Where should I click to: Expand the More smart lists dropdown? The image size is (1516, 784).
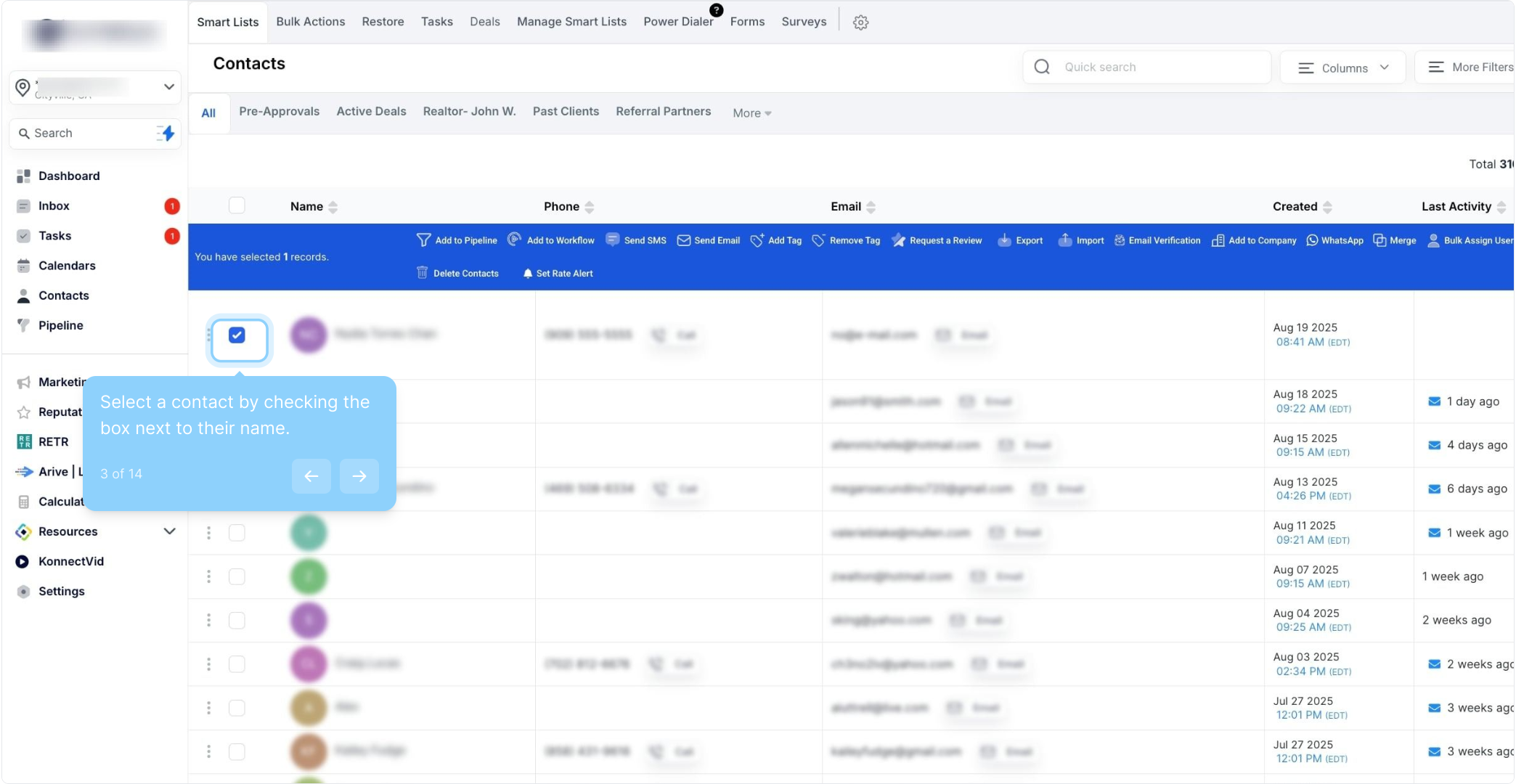[751, 113]
